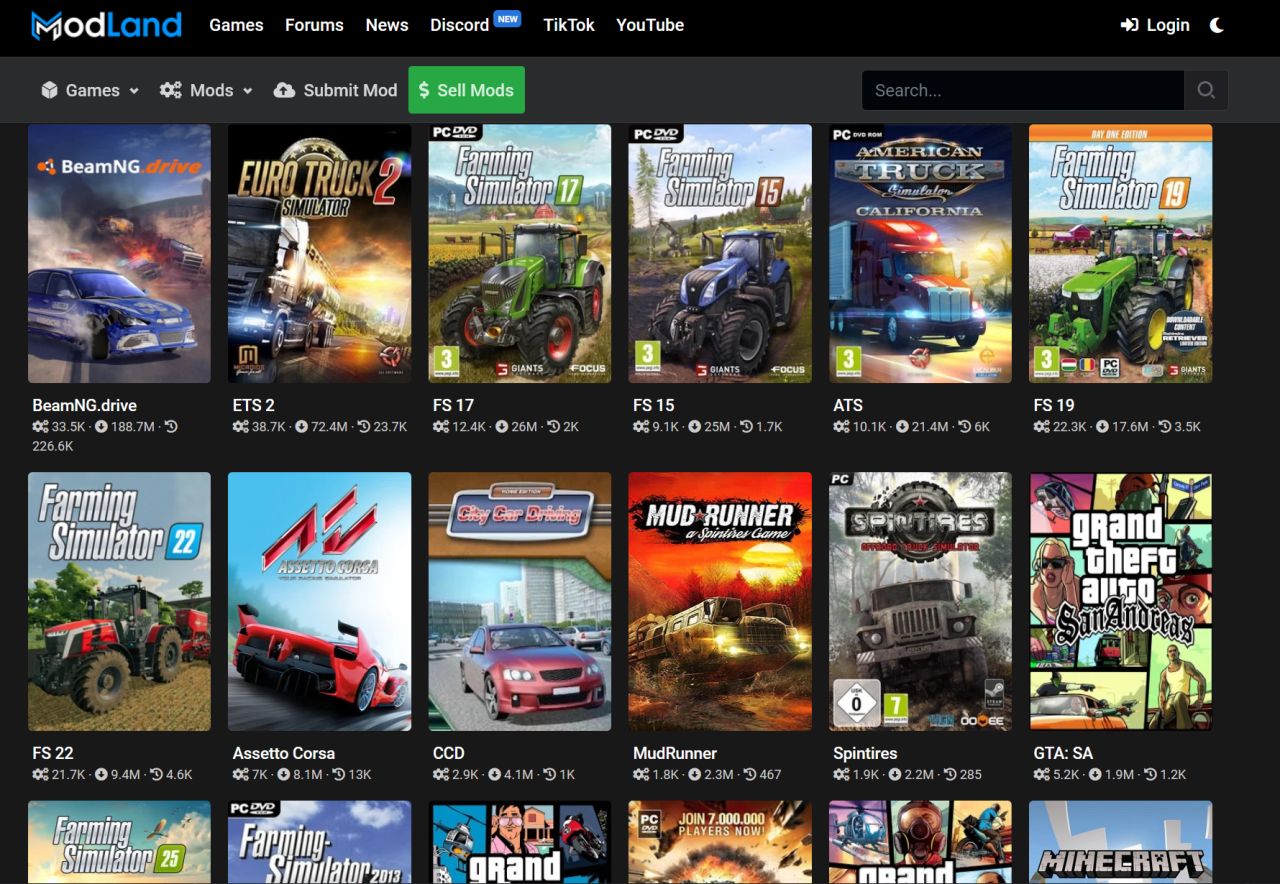Viewport: 1280px width, 884px height.
Task: Click the history icon under Assetto Corsa
Action: coord(339,775)
